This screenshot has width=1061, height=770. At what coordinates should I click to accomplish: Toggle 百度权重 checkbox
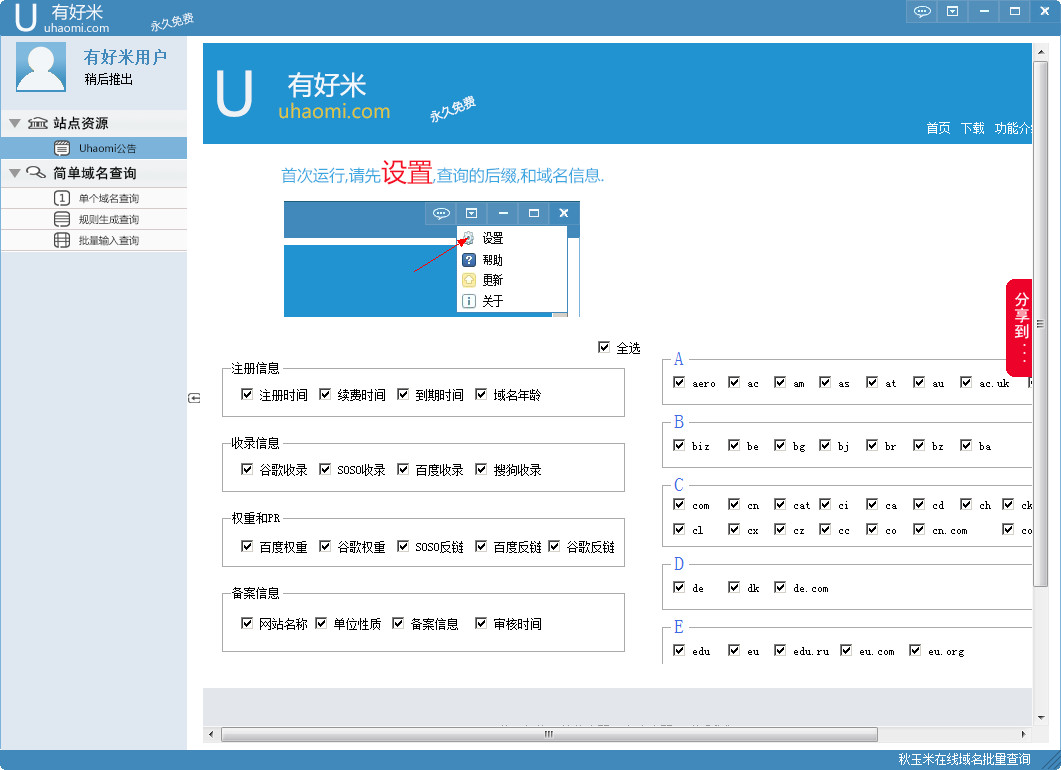click(247, 546)
